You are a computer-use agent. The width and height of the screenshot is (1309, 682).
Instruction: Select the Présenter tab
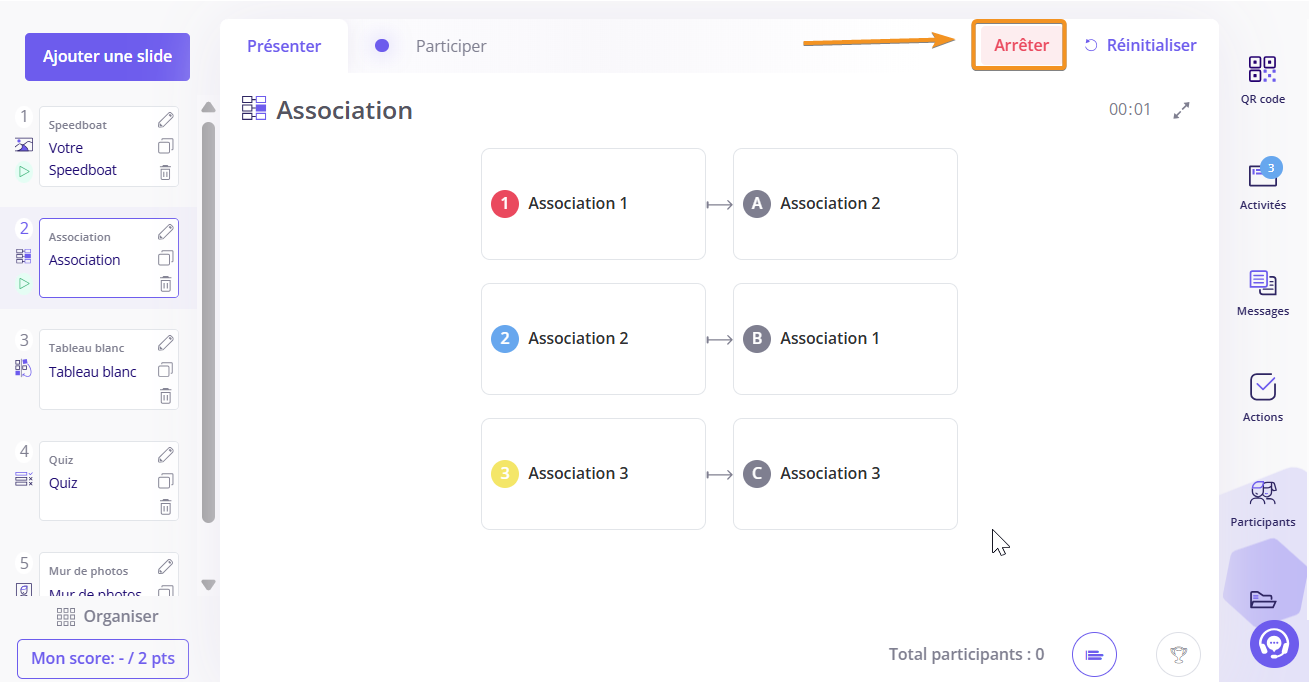[284, 46]
